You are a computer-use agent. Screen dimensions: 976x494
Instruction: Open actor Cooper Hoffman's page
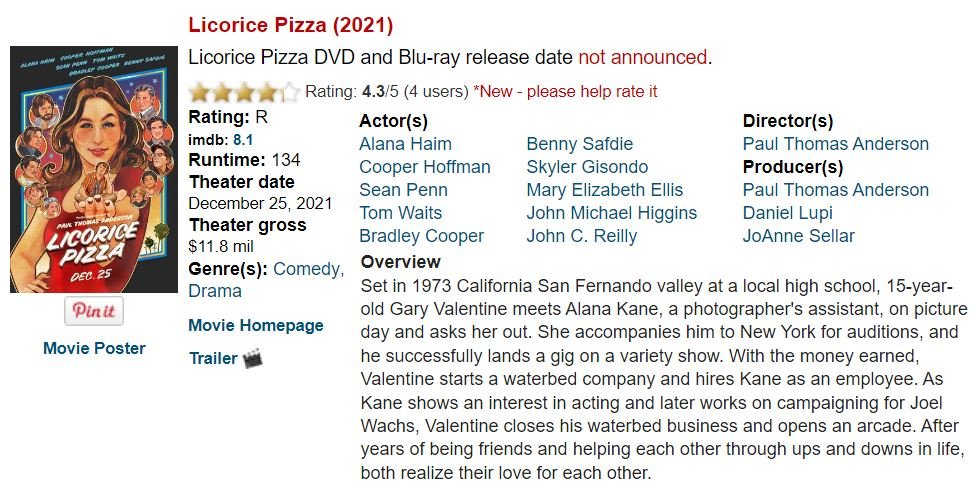click(425, 167)
